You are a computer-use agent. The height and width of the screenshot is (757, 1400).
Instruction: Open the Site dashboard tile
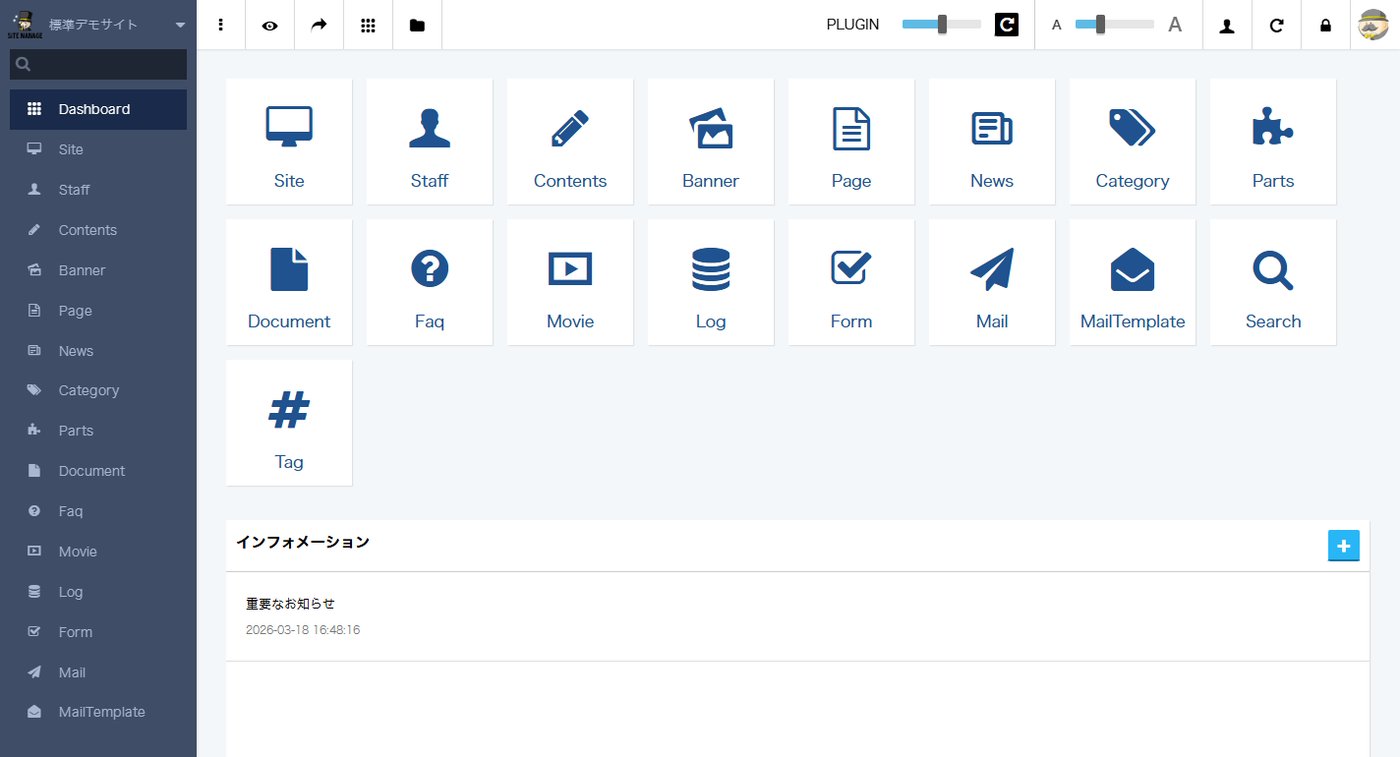click(289, 141)
